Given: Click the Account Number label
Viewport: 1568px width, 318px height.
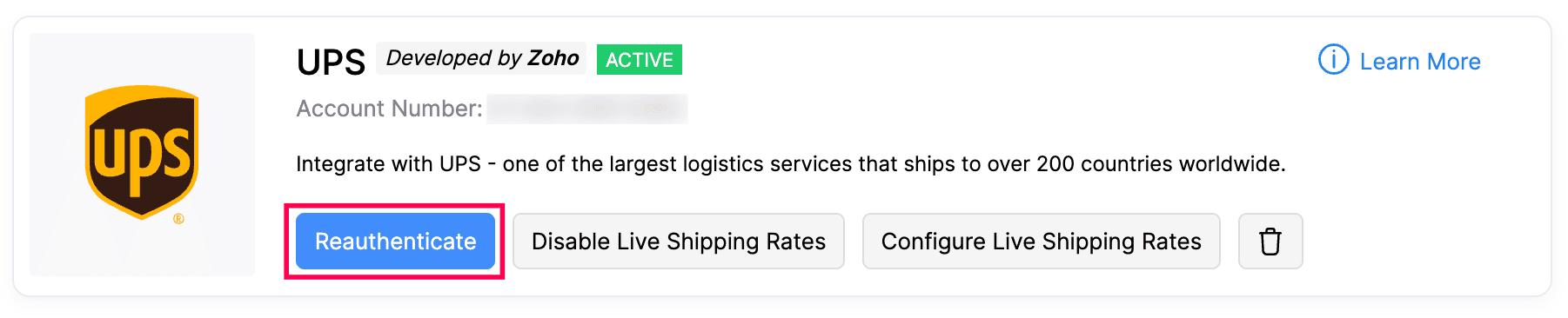Looking at the screenshot, I should [389, 109].
